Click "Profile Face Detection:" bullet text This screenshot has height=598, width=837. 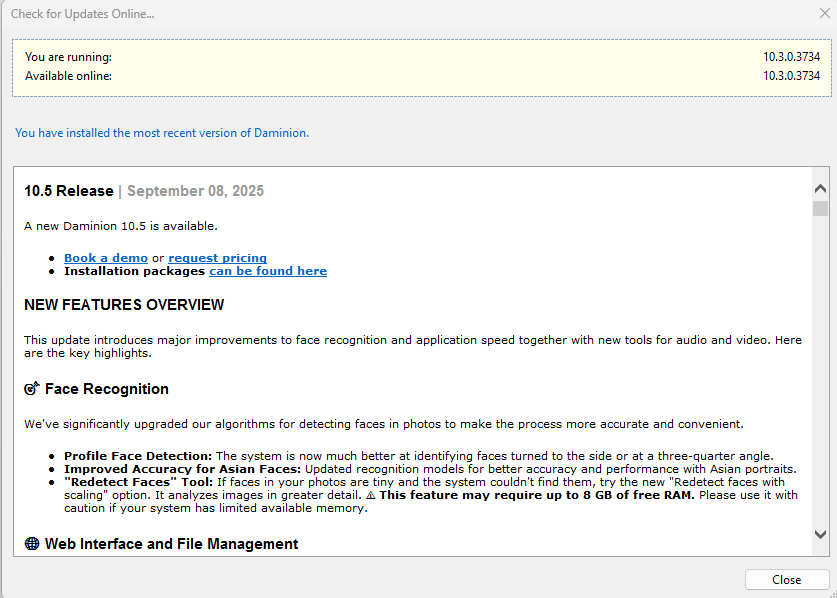[138, 456]
